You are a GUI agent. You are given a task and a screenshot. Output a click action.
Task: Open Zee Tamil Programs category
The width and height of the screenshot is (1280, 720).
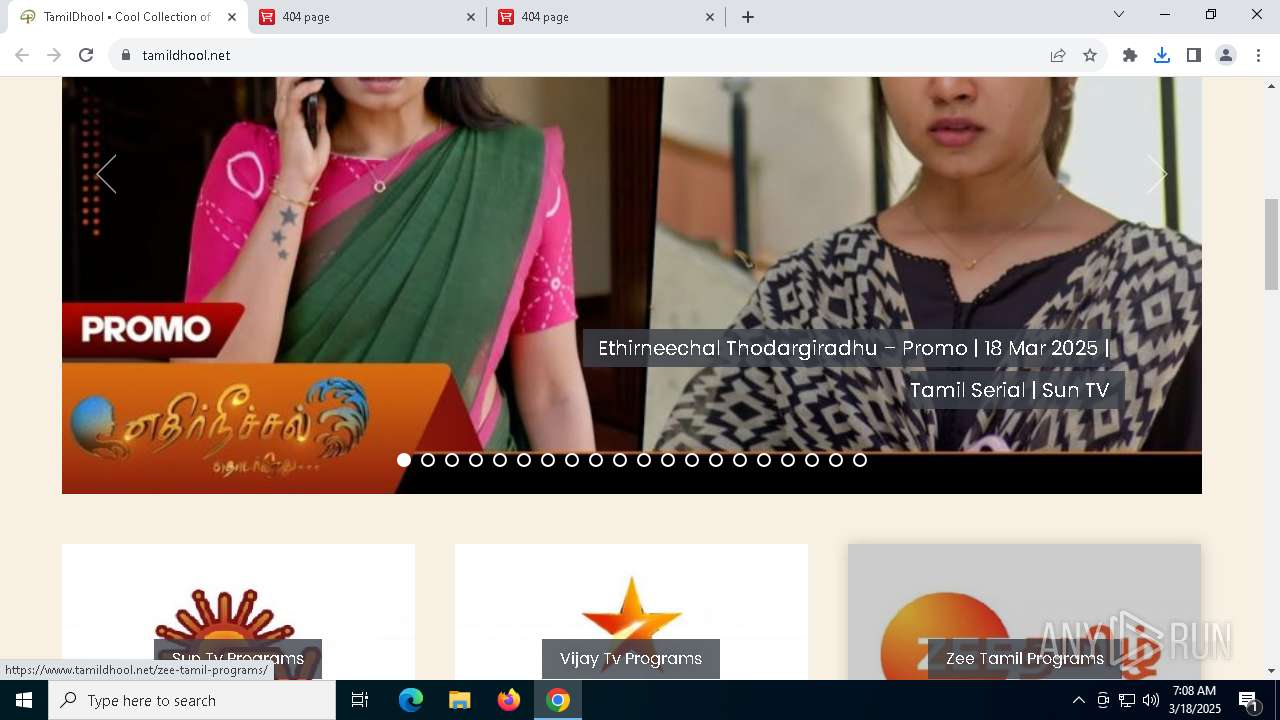coord(1025,659)
